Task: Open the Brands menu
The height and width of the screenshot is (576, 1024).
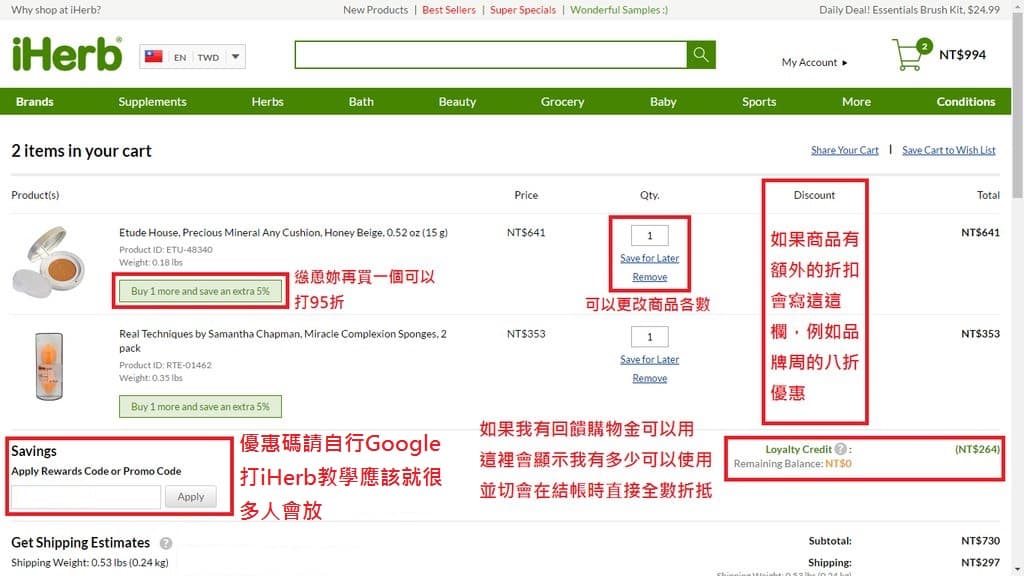Action: tap(35, 101)
